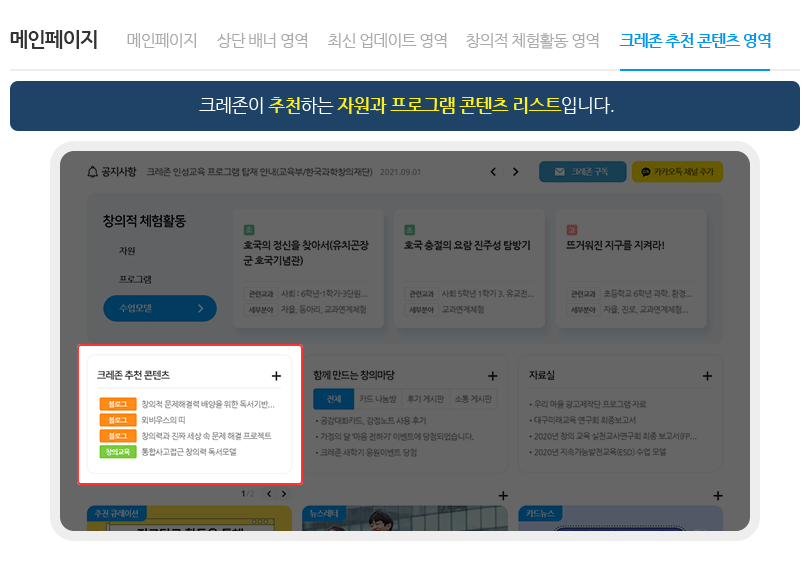Switch to 상단 배너 영역 tab
This screenshot has width=810, height=571.
tap(262, 41)
